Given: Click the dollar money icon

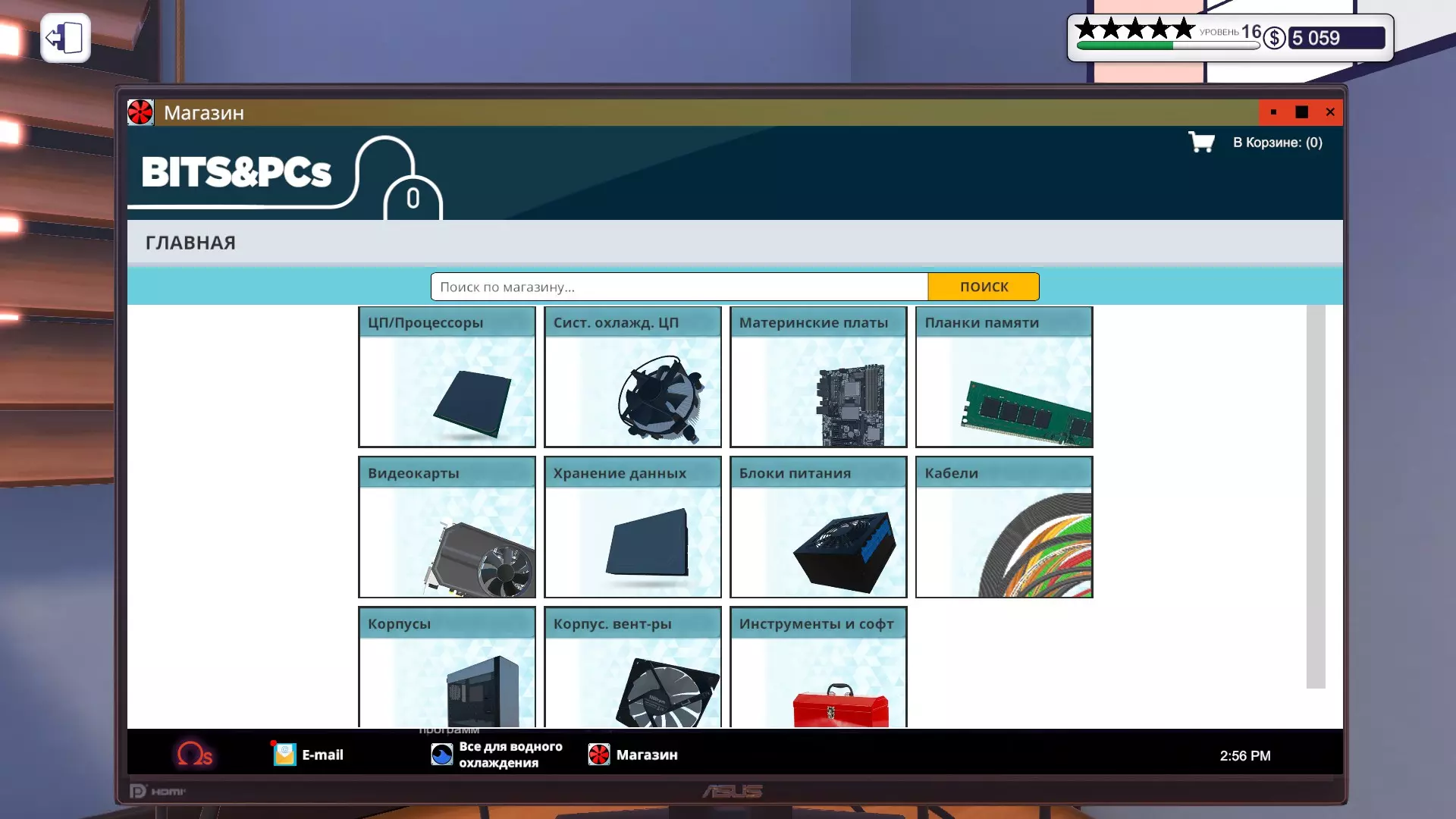Looking at the screenshot, I should click(1274, 38).
